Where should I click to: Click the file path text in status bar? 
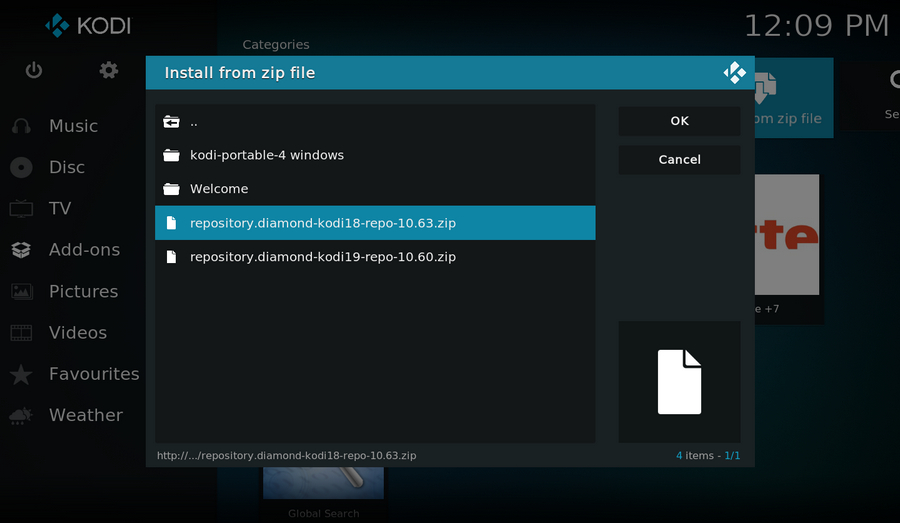point(286,456)
